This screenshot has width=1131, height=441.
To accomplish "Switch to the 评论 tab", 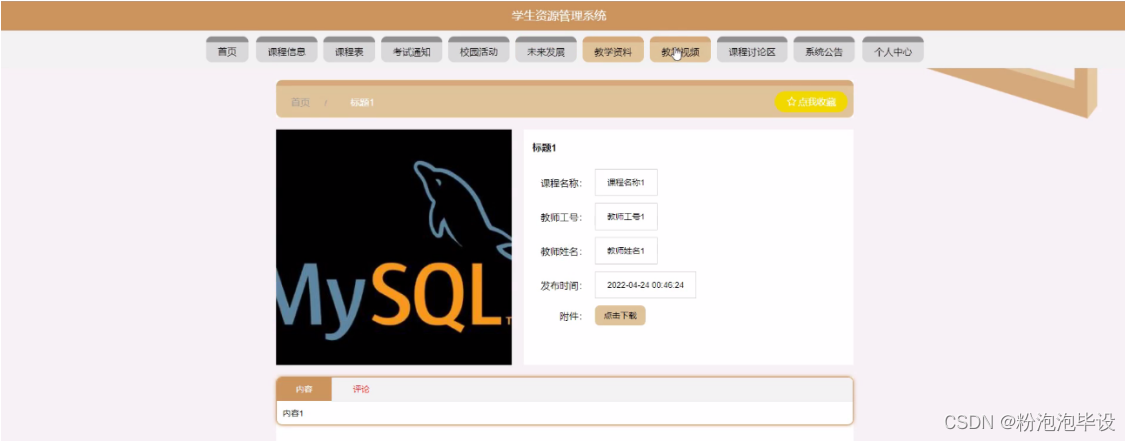I will click(361, 389).
